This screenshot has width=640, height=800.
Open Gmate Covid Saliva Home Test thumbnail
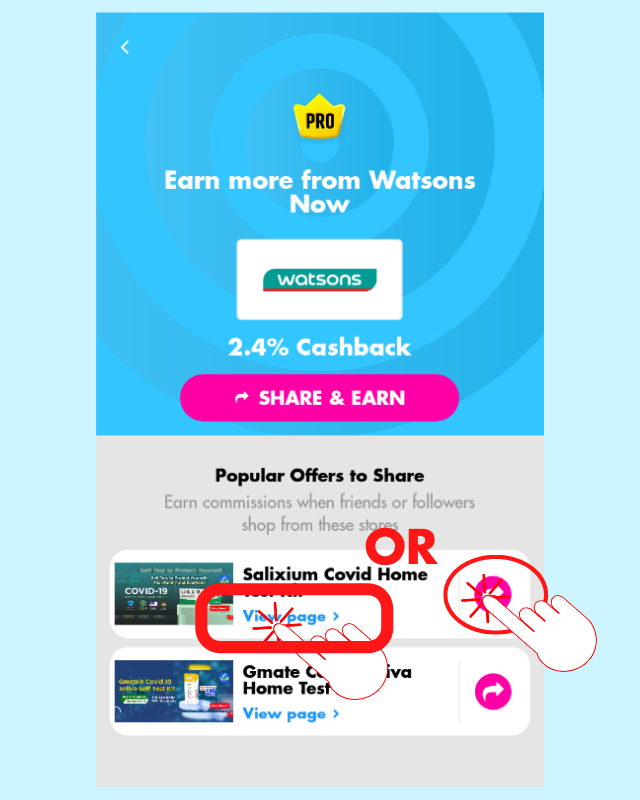coord(174,691)
